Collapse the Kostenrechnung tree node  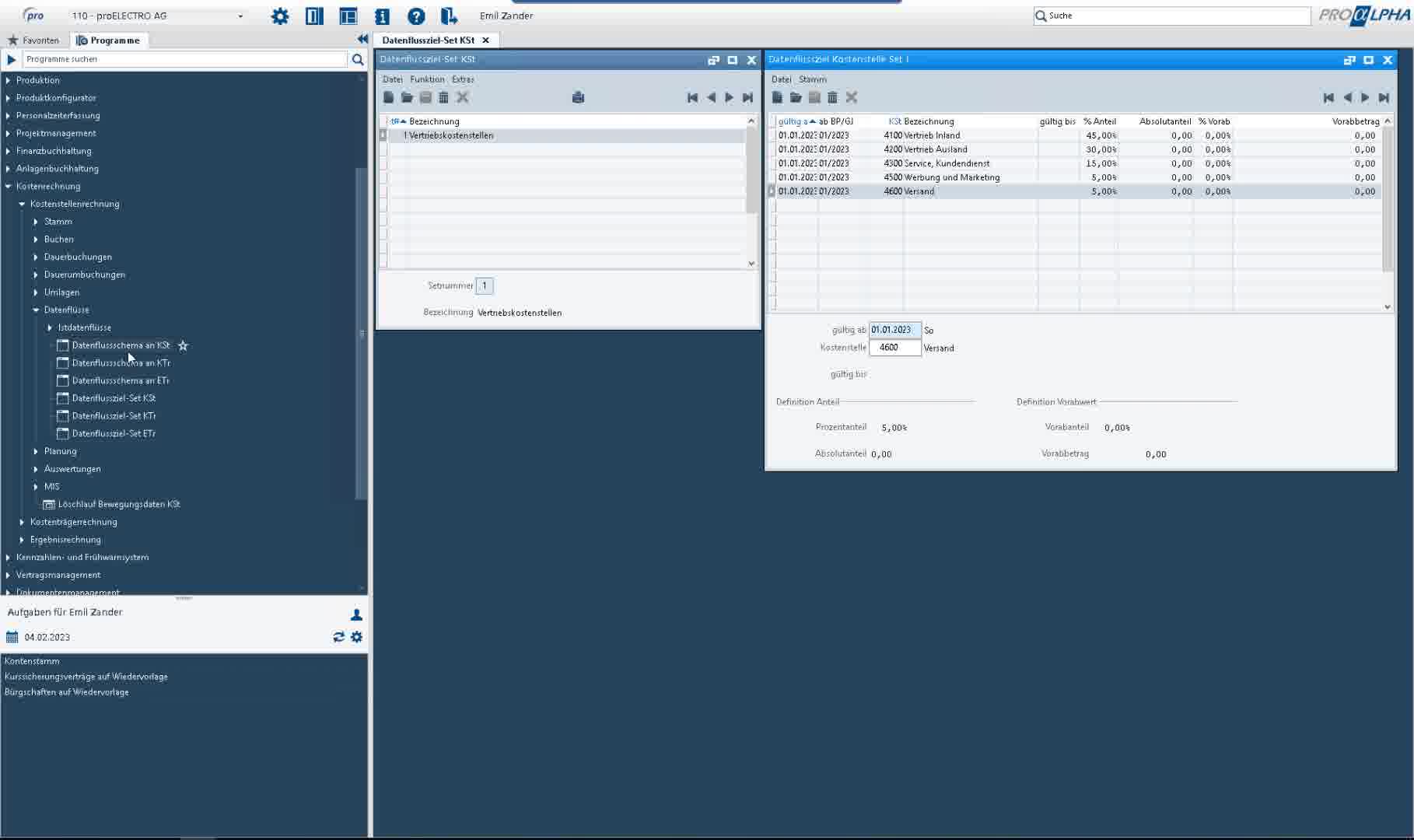coord(8,187)
